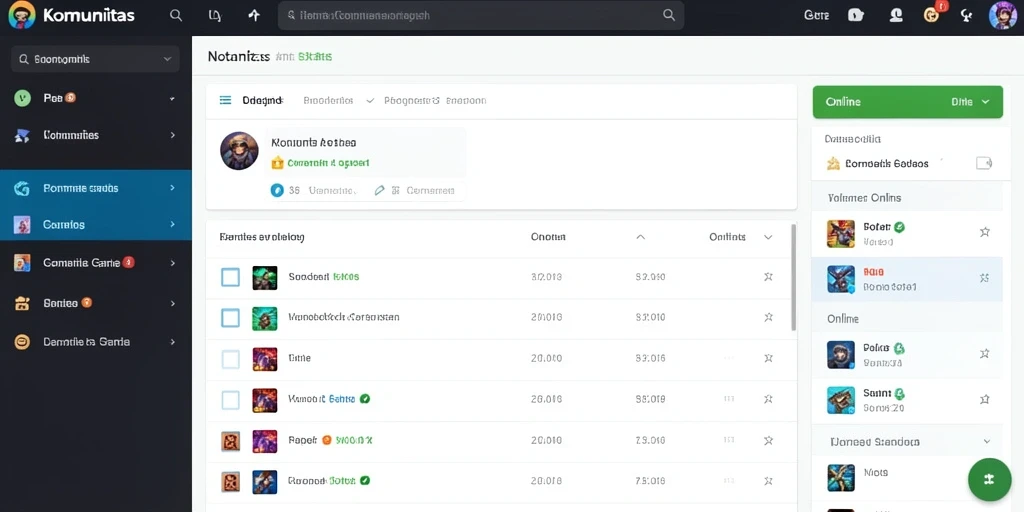Open notifications icon with red badge
Image resolution: width=1024 pixels, height=512 pixels.
[933, 14]
